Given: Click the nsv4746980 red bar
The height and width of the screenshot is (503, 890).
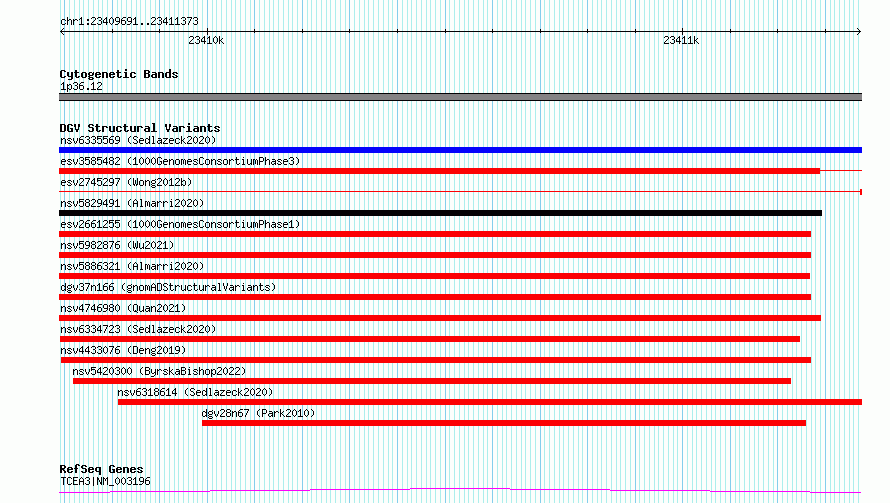Looking at the screenshot, I should click(x=440, y=318).
